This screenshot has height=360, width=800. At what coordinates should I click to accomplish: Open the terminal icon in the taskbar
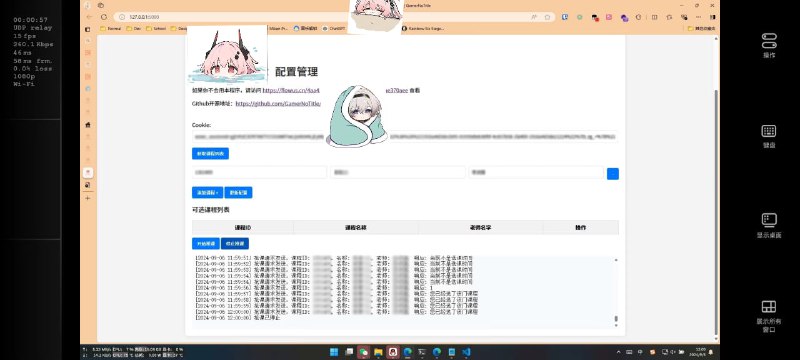tap(422, 352)
